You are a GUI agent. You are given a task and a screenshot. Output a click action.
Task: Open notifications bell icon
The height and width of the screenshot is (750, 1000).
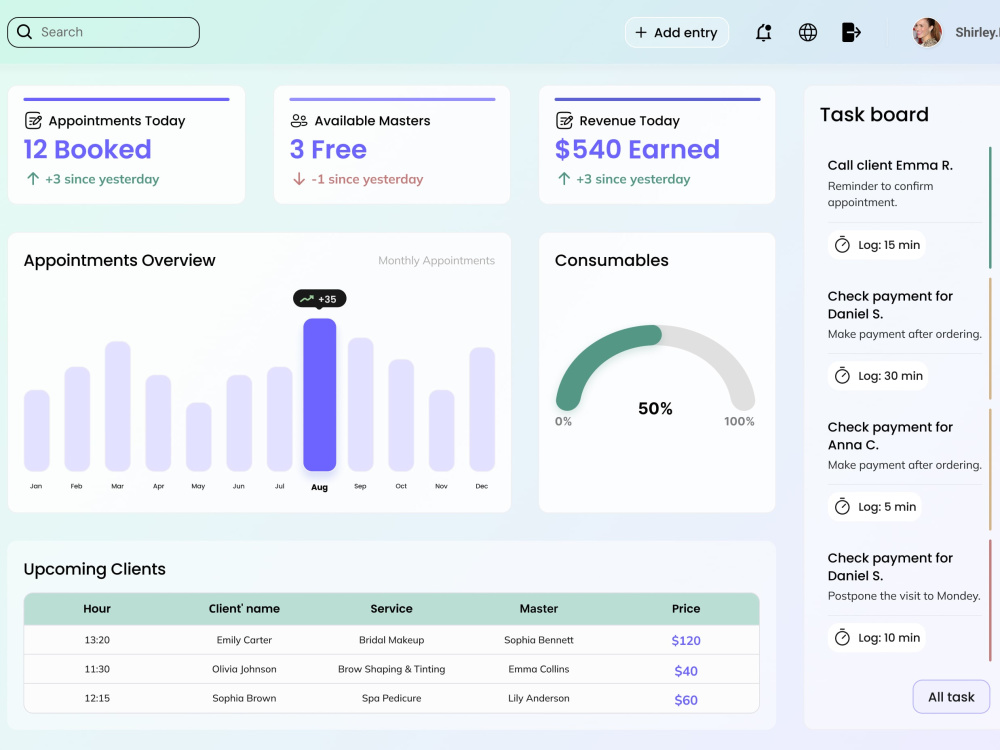763,33
